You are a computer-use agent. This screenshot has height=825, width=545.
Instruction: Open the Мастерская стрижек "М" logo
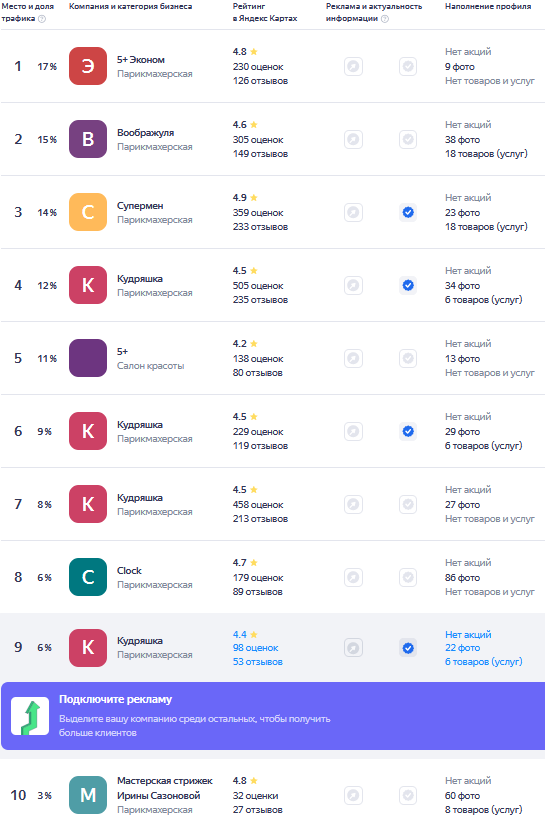(x=88, y=795)
